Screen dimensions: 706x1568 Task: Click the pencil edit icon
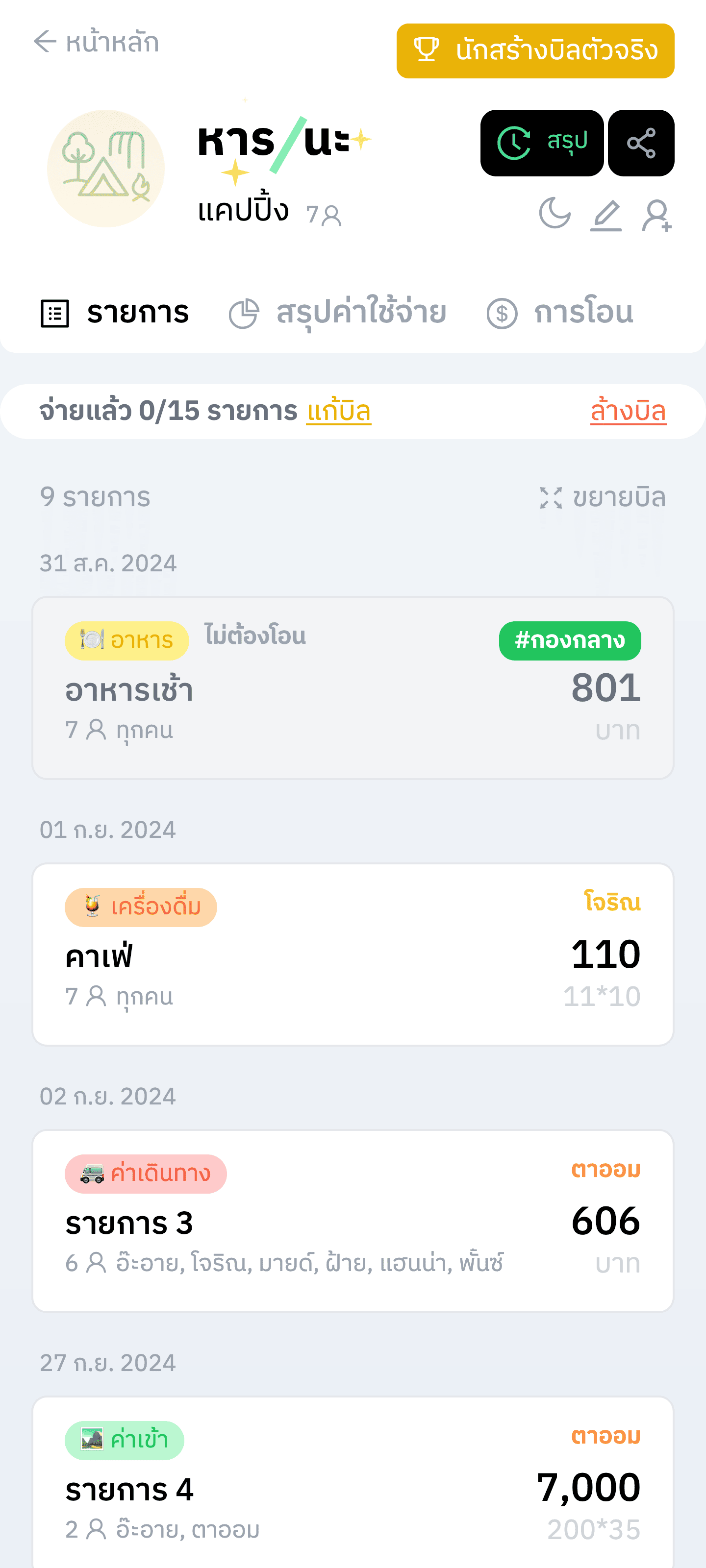605,215
